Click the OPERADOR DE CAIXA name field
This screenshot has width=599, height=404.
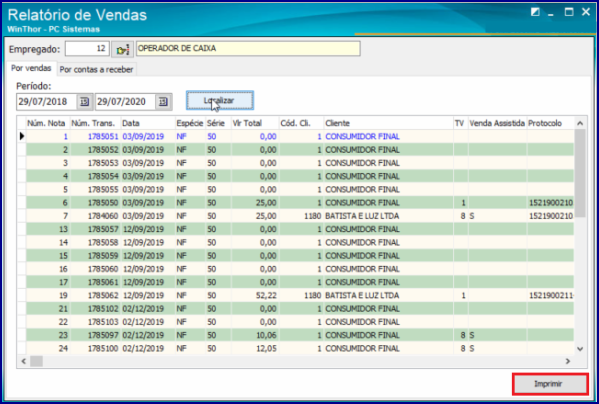coord(248,48)
